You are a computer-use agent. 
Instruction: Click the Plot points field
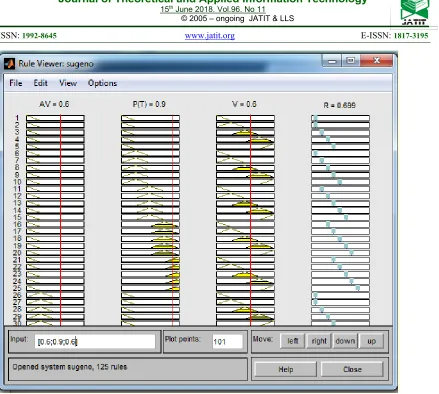228,342
